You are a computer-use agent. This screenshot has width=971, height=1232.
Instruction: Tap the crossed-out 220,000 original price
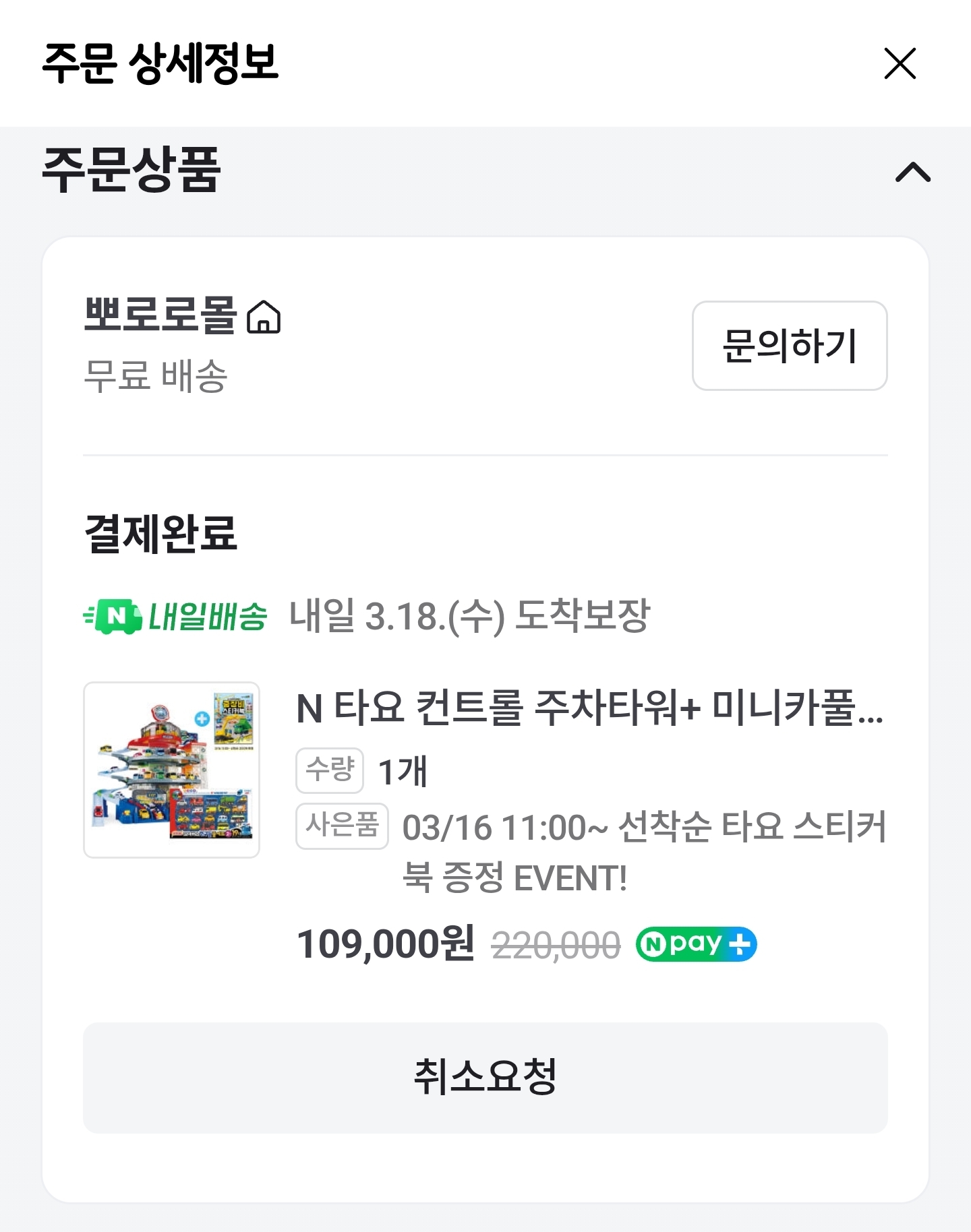point(556,945)
